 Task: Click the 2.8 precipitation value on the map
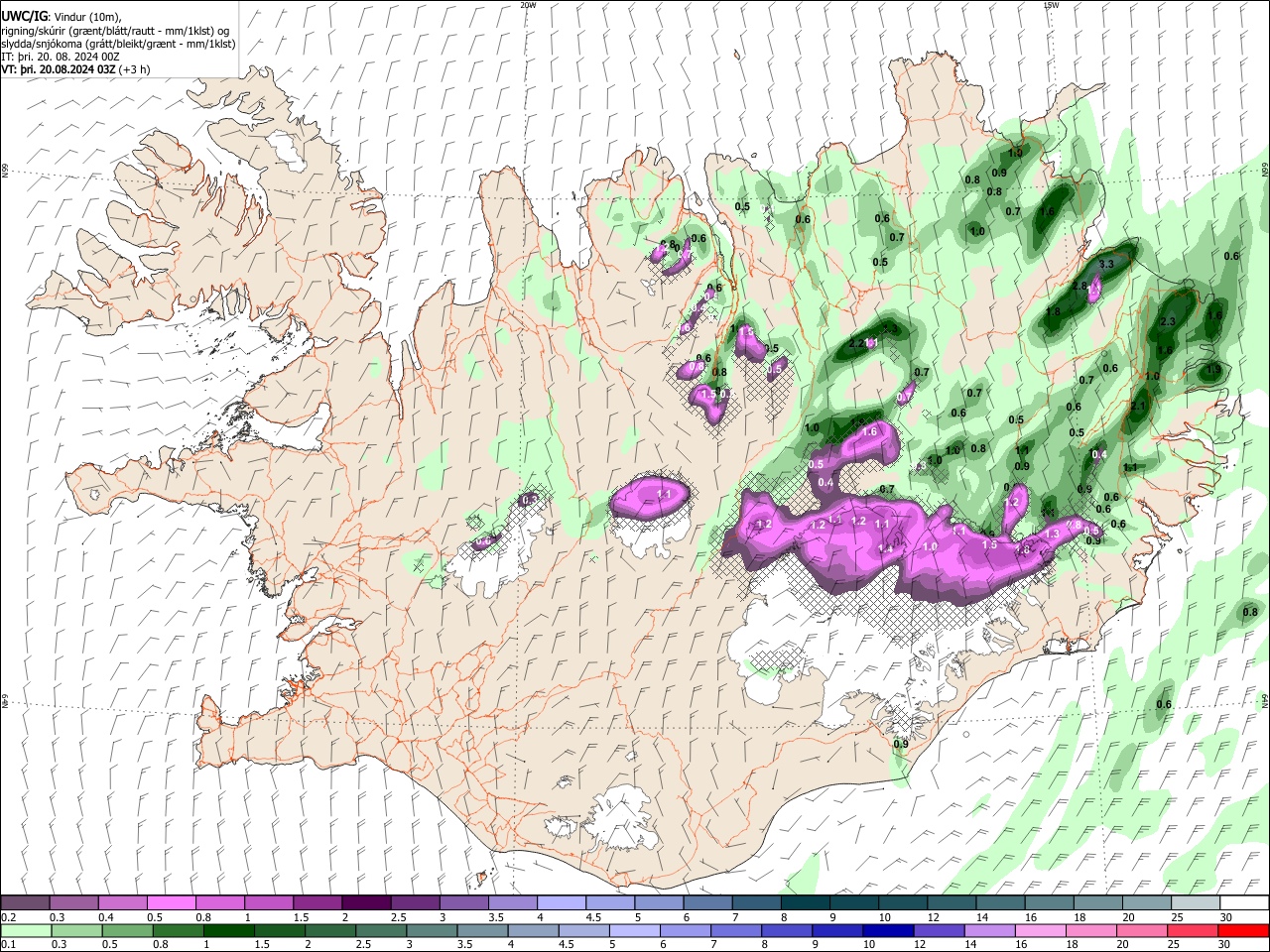[x=1081, y=286]
